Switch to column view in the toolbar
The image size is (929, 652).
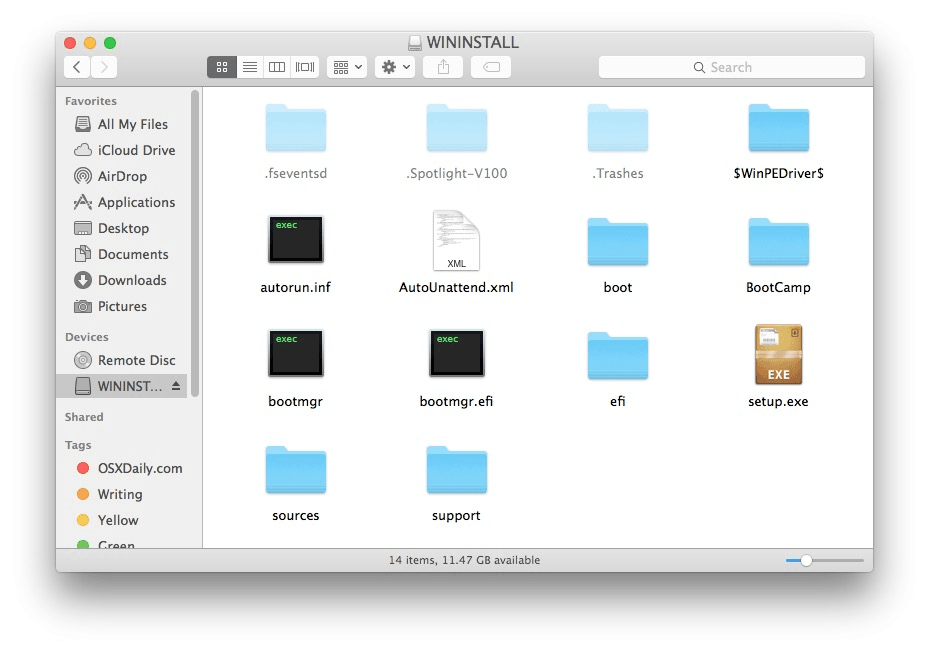click(277, 67)
